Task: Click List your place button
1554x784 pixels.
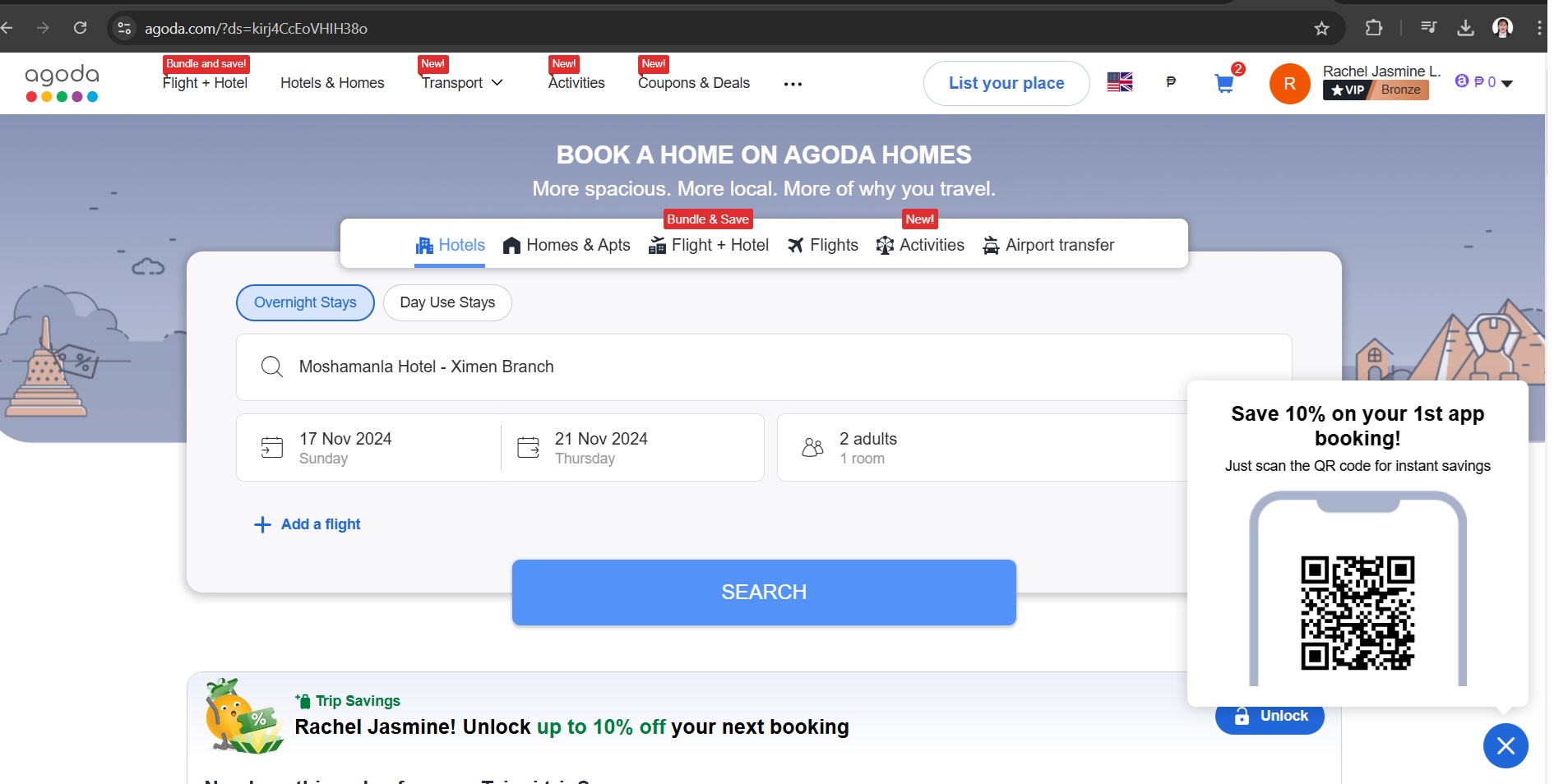Action: pyautogui.click(x=1006, y=83)
